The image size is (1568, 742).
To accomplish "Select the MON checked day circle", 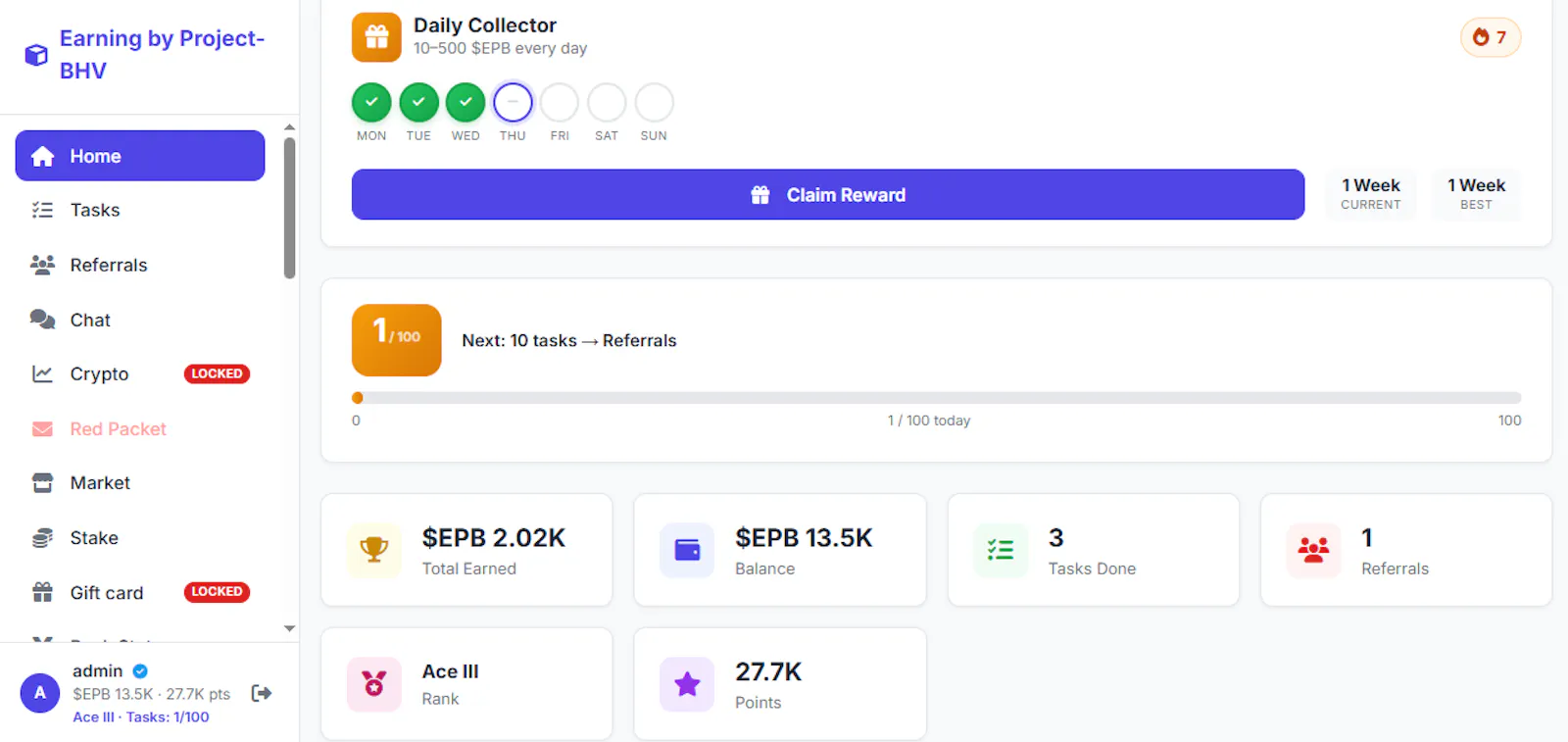I will click(x=371, y=102).
